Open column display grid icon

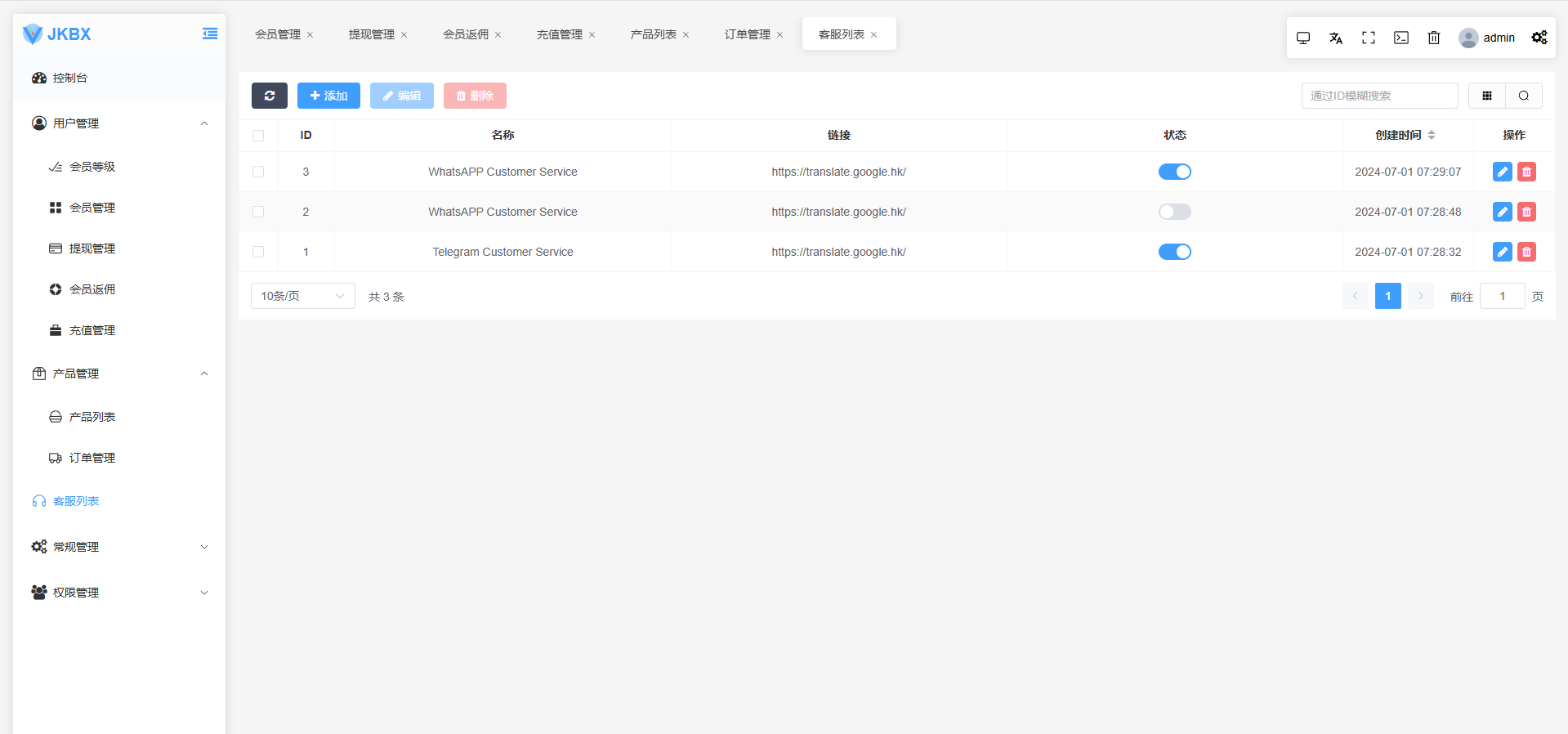coord(1487,96)
